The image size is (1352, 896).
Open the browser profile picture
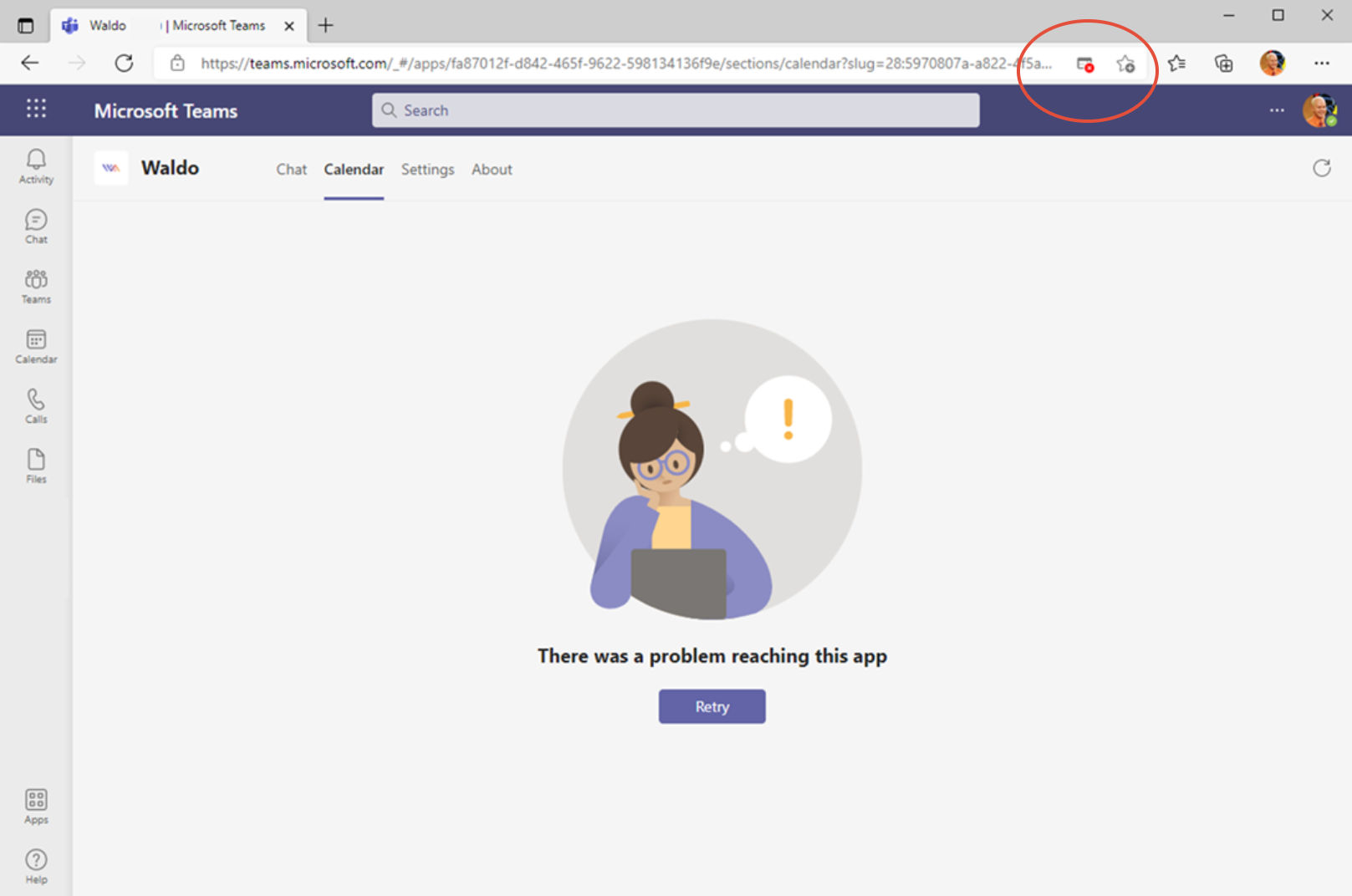pyautogui.click(x=1272, y=63)
